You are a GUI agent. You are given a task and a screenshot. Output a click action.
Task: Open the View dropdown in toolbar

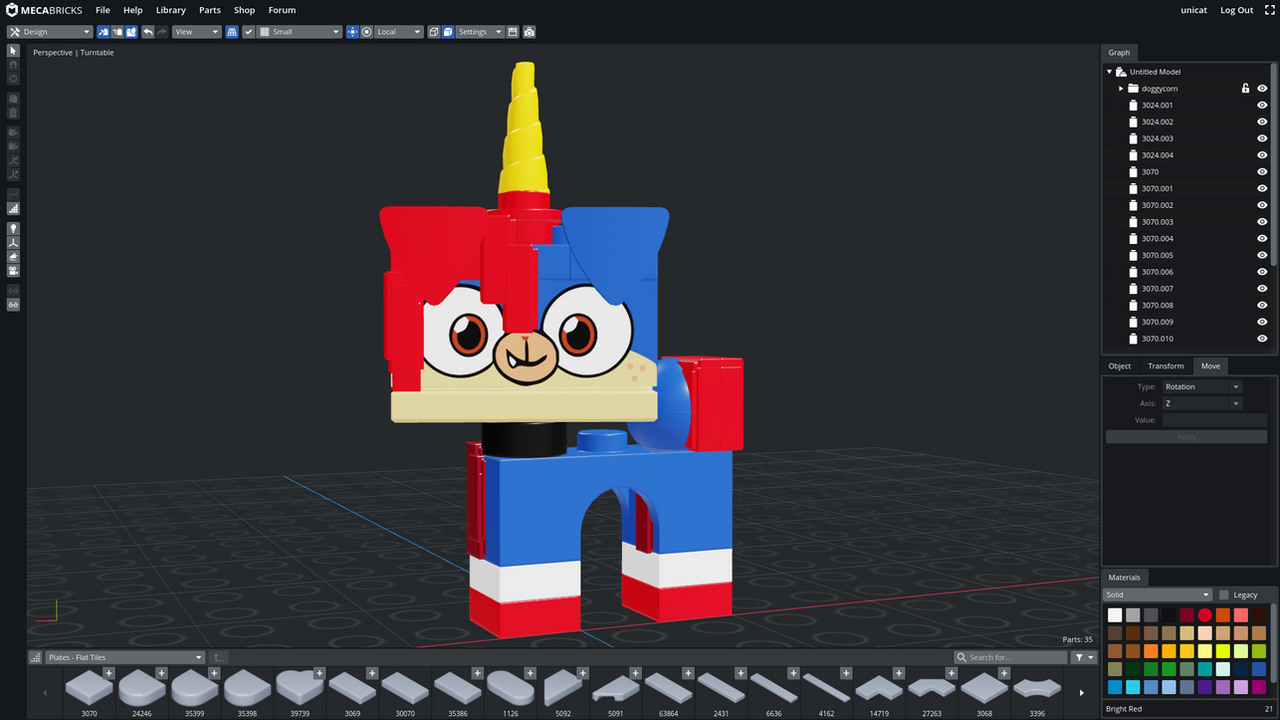(x=196, y=32)
